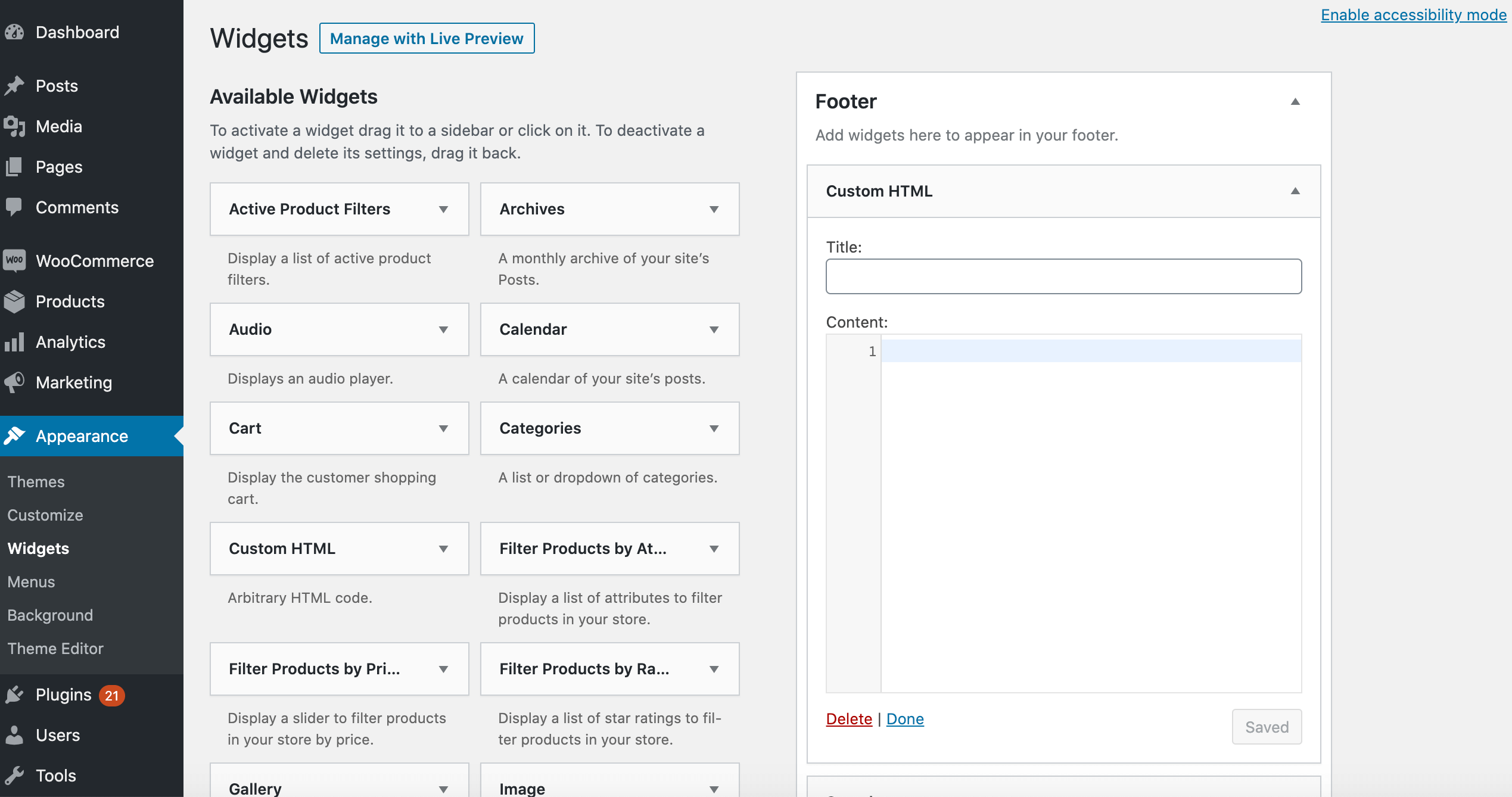Open the Menus submenu item
Viewport: 1512px width, 797px height.
pos(31,581)
